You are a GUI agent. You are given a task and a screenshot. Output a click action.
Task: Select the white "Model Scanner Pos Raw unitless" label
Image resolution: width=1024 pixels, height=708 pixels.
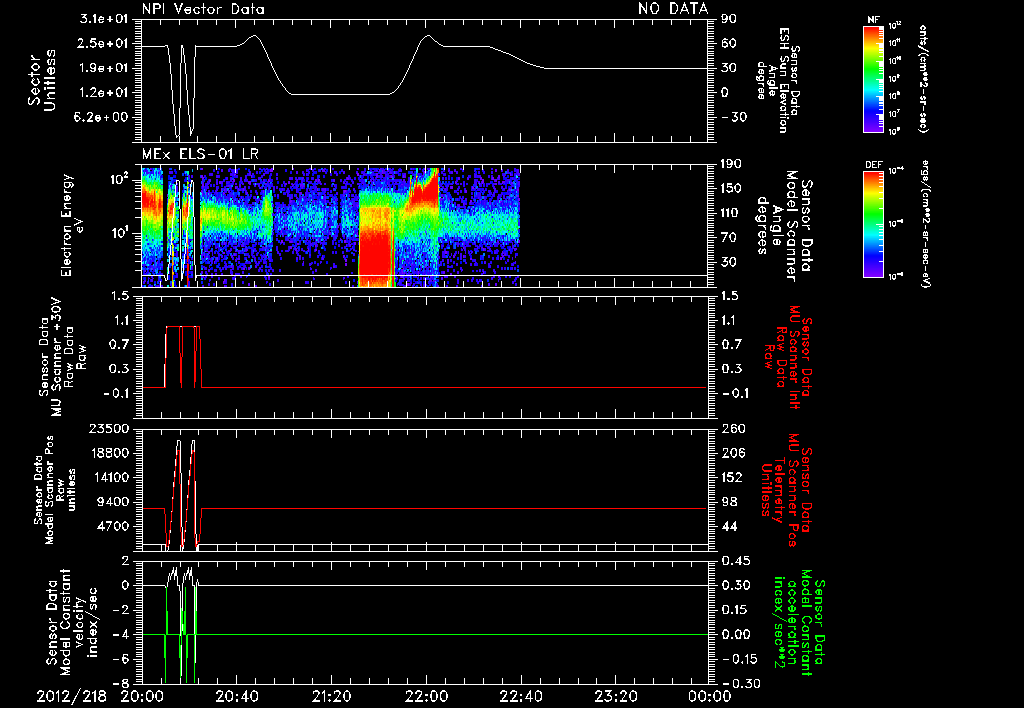pyautogui.click(x=54, y=490)
